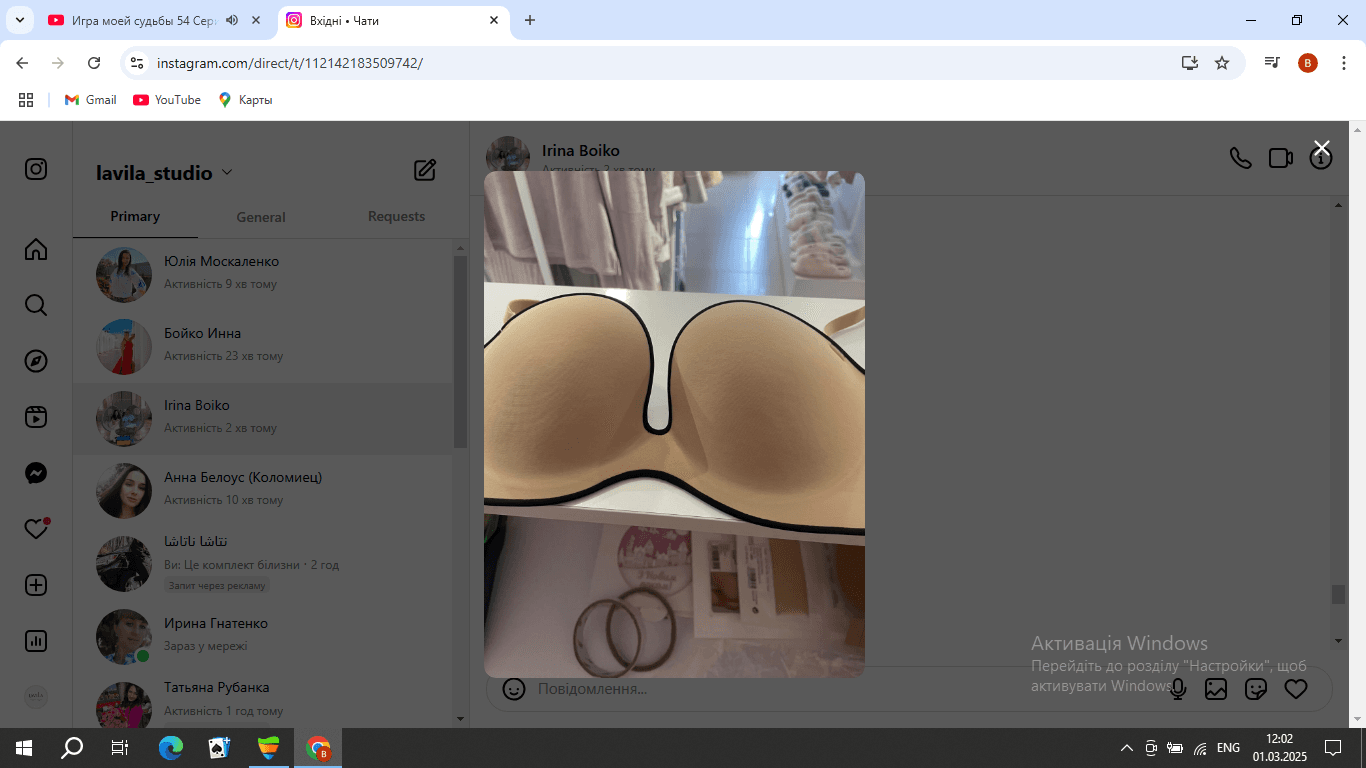Screen dimensions: 1366x768
Task: Open conversation information icon
Action: click(x=1321, y=159)
